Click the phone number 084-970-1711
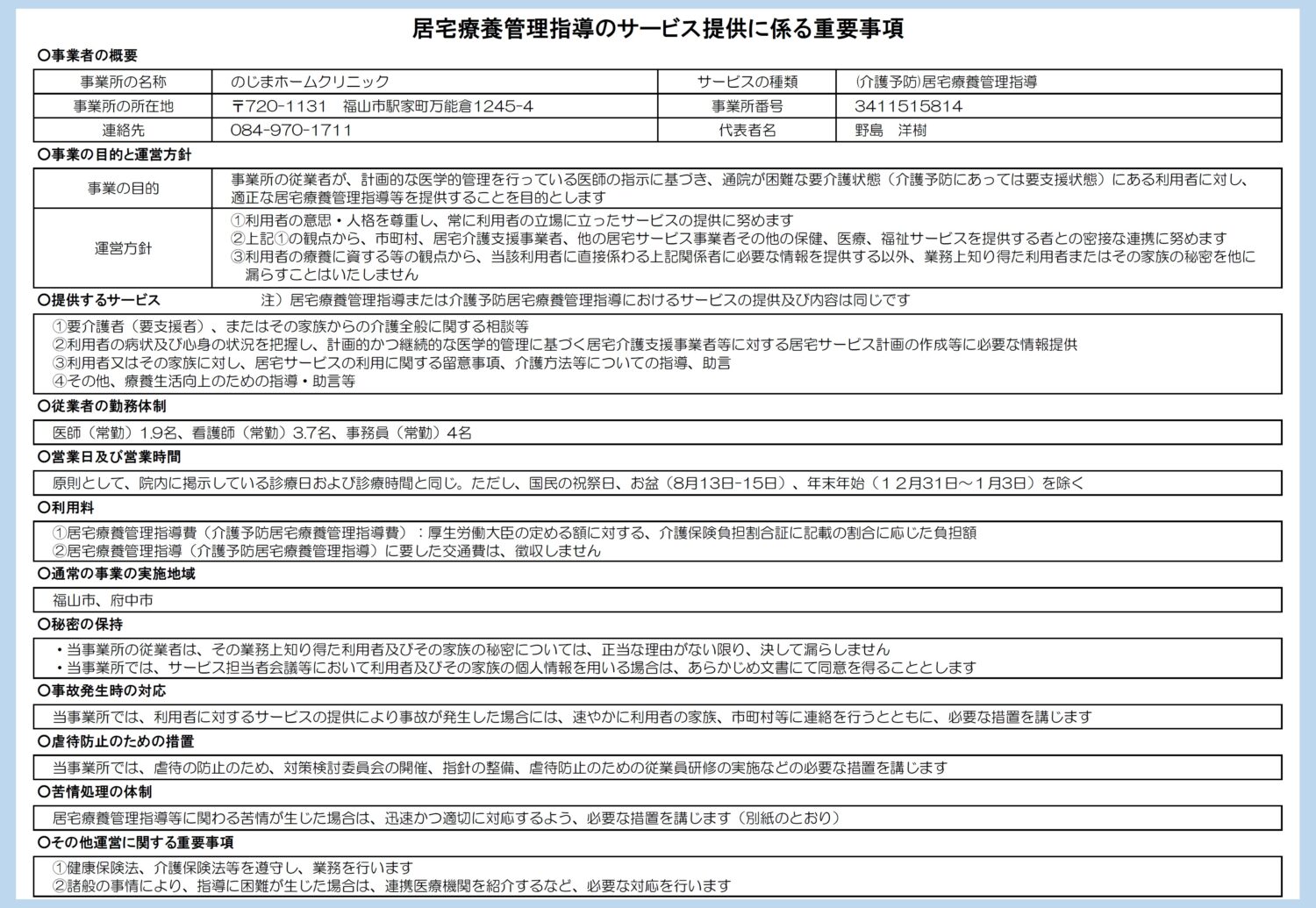 pos(291,130)
